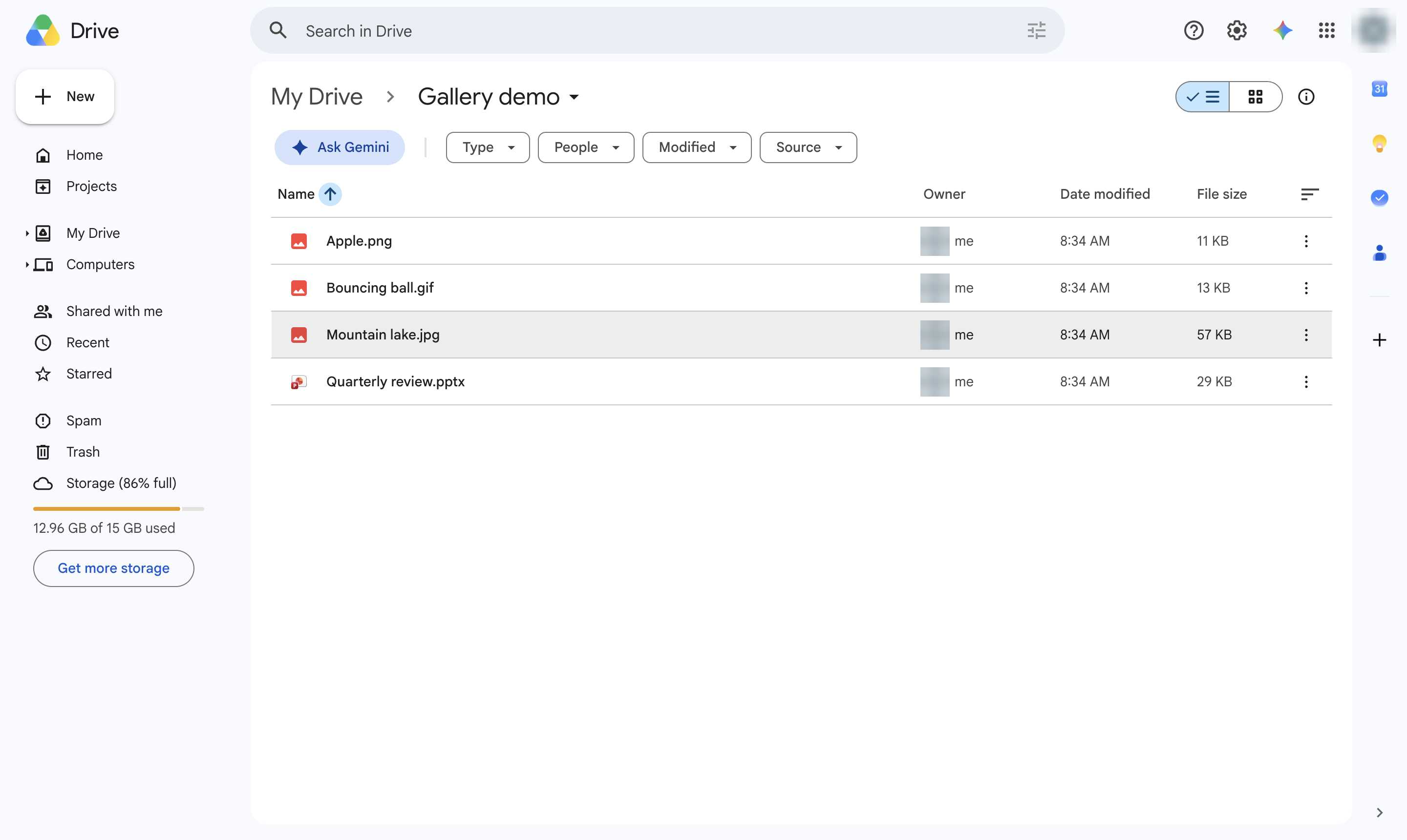Open the Gallery demo folder dropdown
The width and height of the screenshot is (1407, 840).
pyautogui.click(x=498, y=97)
